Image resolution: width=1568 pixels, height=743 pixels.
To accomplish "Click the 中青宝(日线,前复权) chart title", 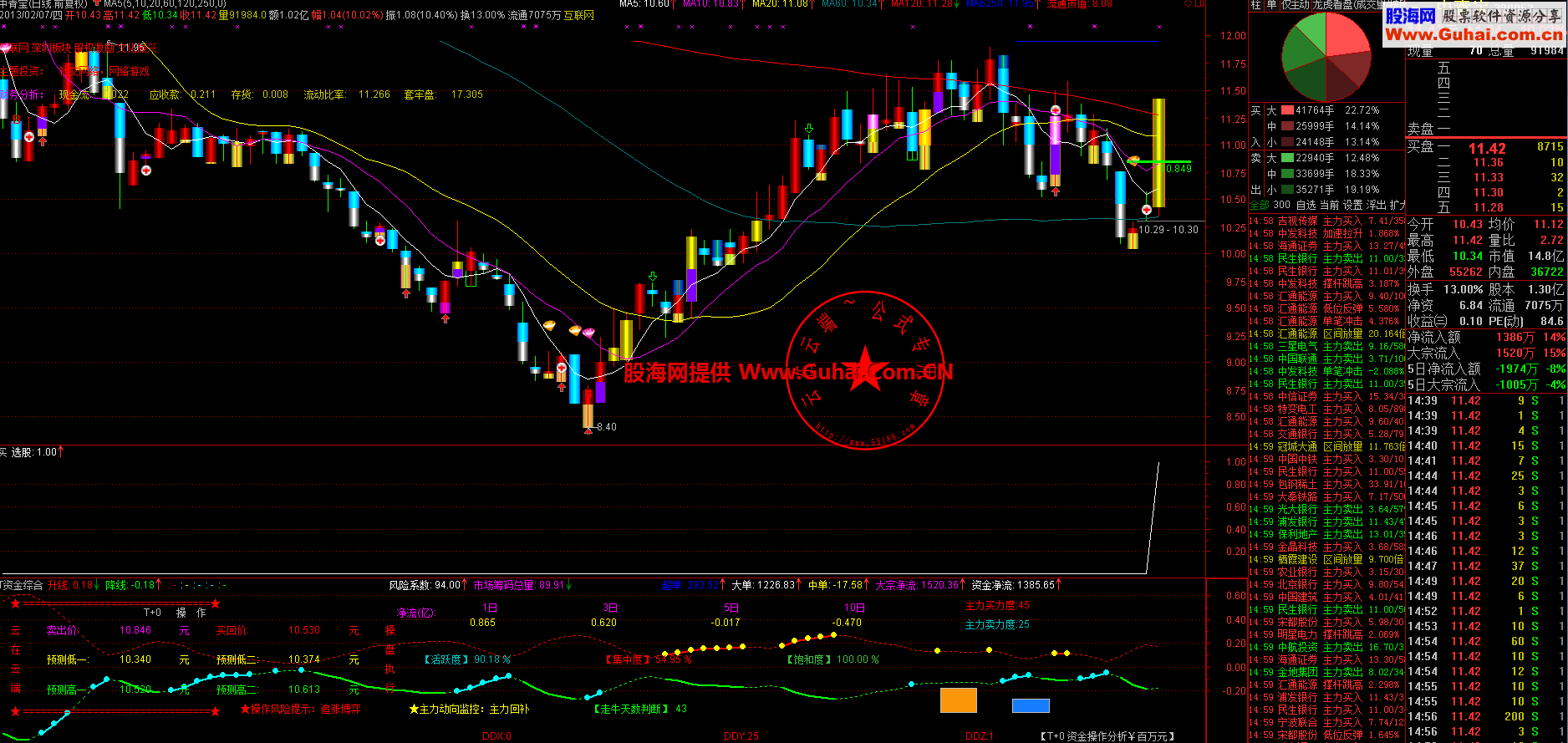I will point(43,4).
